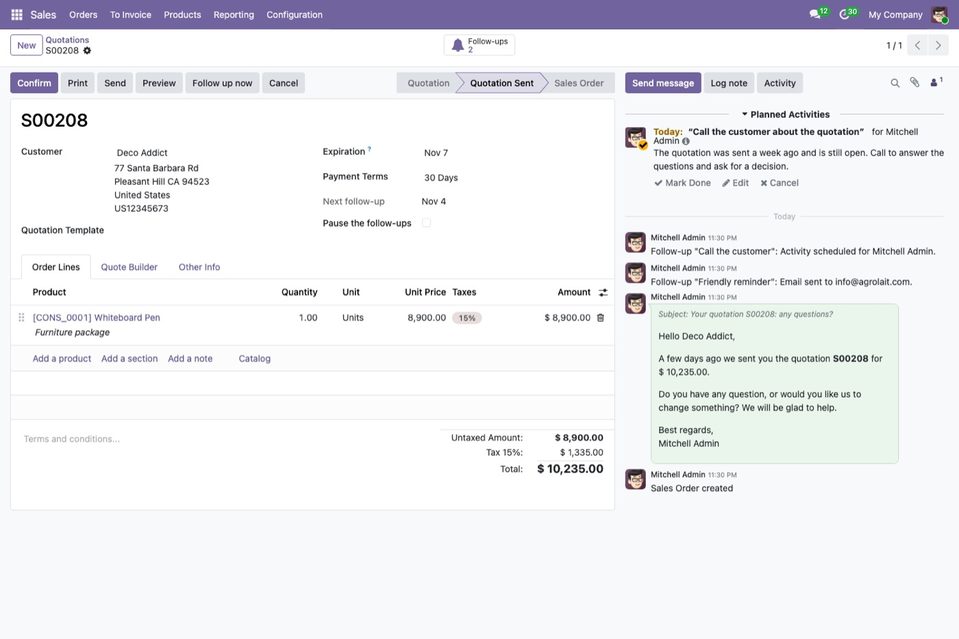This screenshot has height=639, width=959.
Task: Click the Expiration date Nov 7 field
Action: 512,153
